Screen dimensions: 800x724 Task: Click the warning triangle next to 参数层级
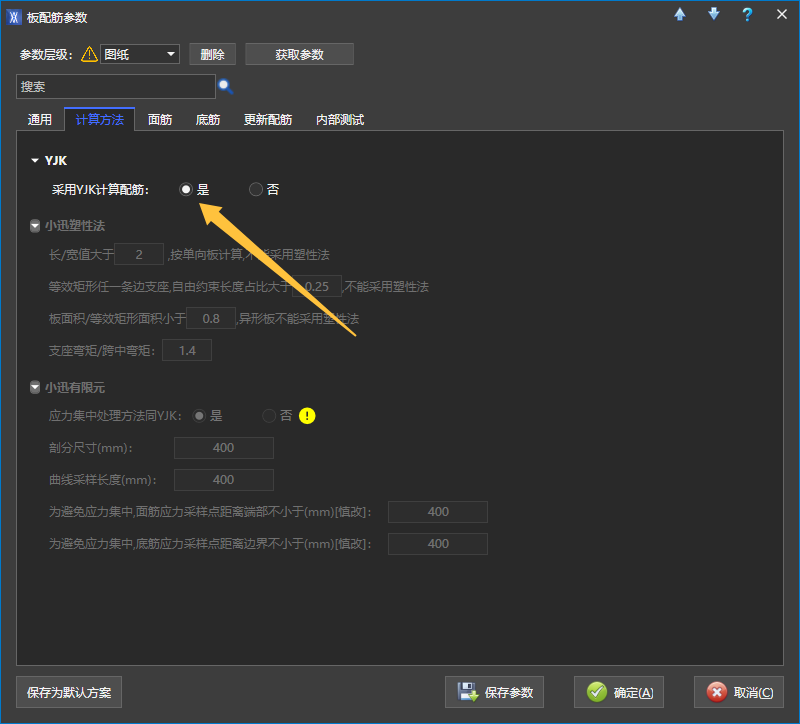89,54
